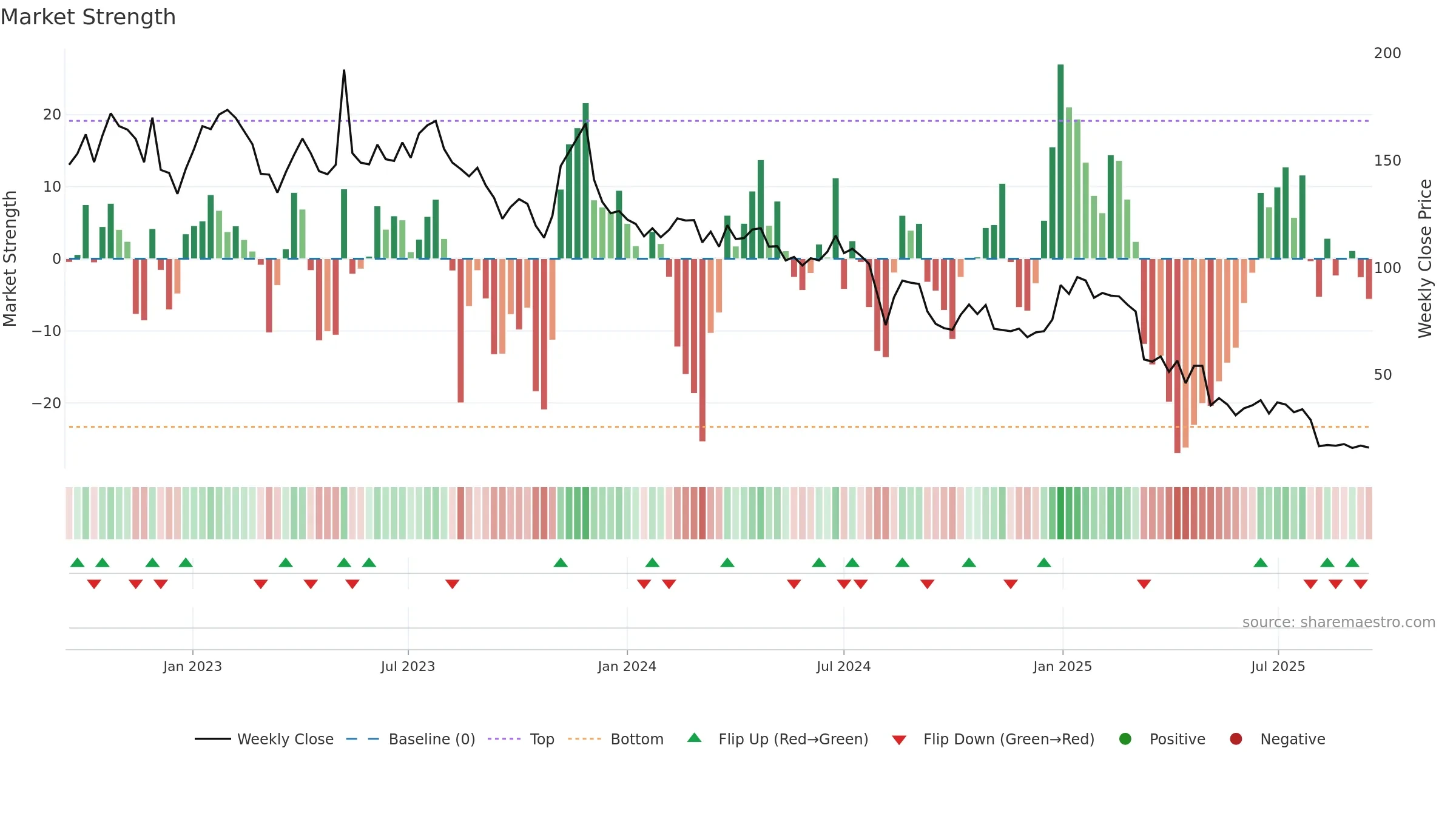Click the green flip-up marker just before Jul 2025
The height and width of the screenshot is (819, 1456).
[x=1261, y=562]
